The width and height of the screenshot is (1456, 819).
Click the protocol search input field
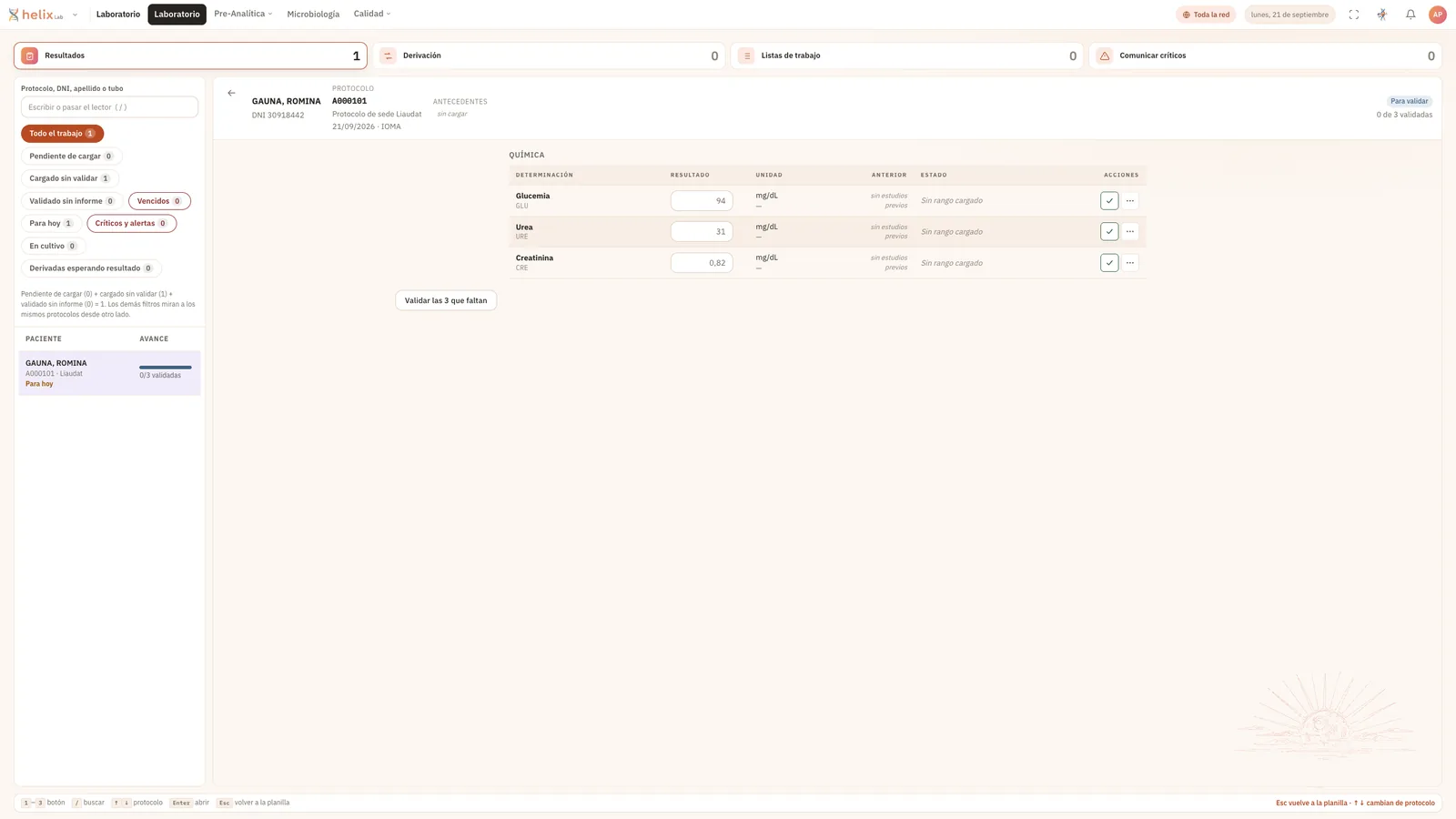point(109,107)
